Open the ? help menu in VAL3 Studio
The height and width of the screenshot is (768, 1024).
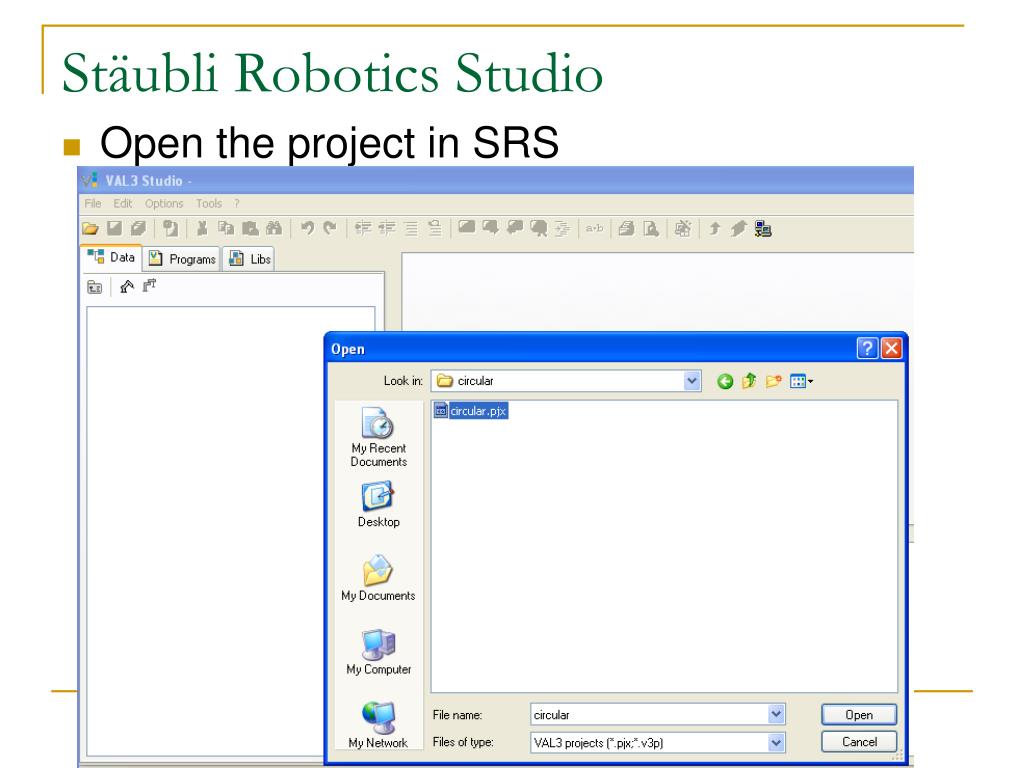click(x=237, y=204)
